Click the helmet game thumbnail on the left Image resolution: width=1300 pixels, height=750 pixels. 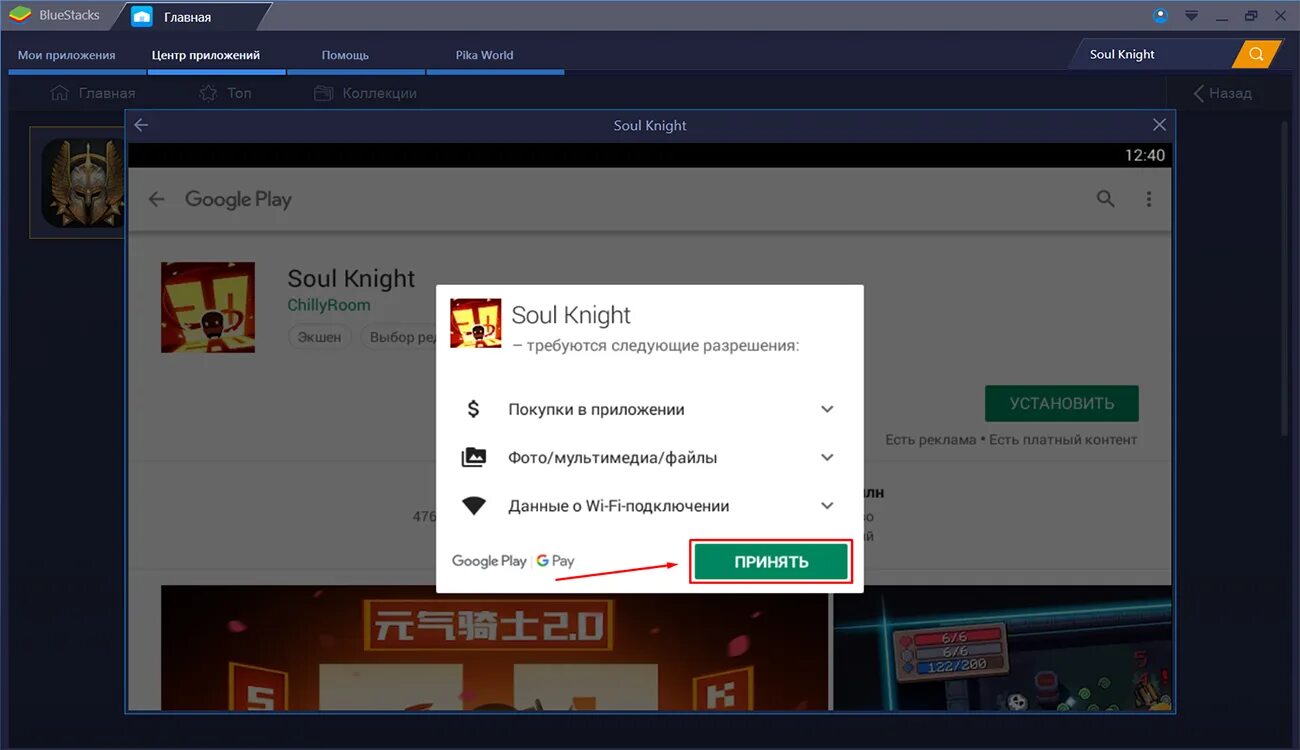[79, 182]
